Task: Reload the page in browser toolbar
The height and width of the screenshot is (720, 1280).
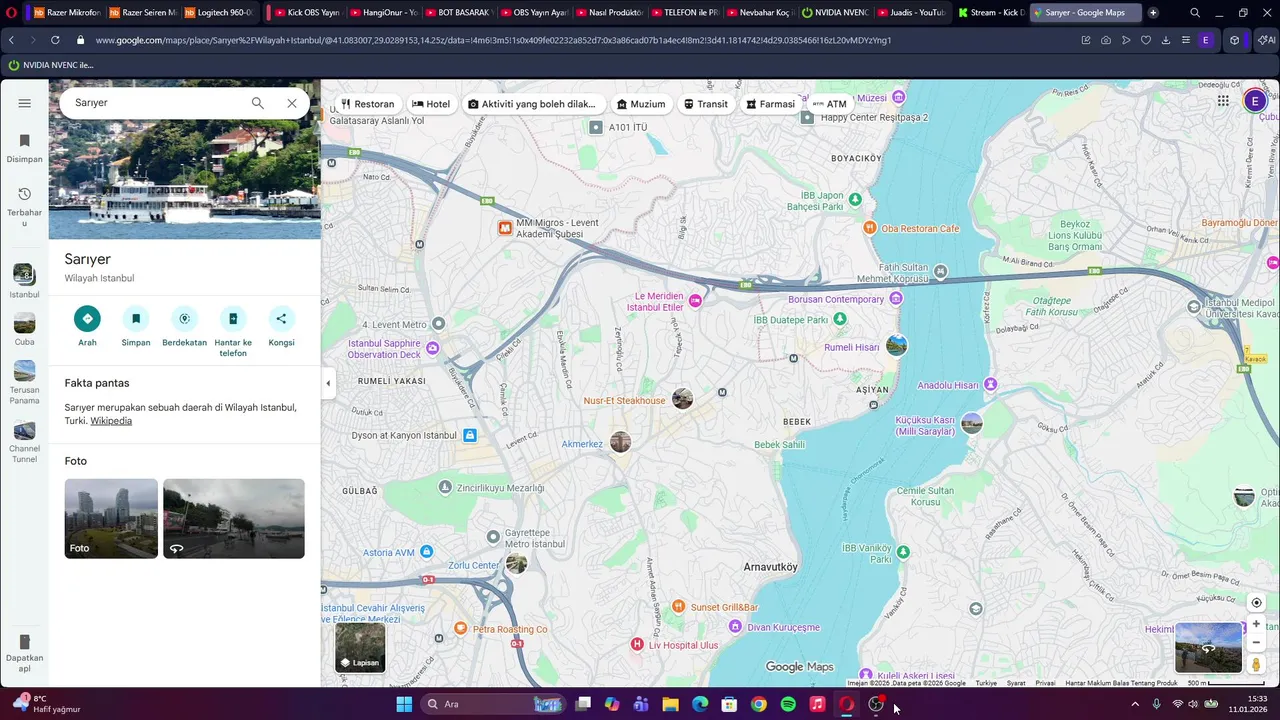Action: (x=54, y=40)
